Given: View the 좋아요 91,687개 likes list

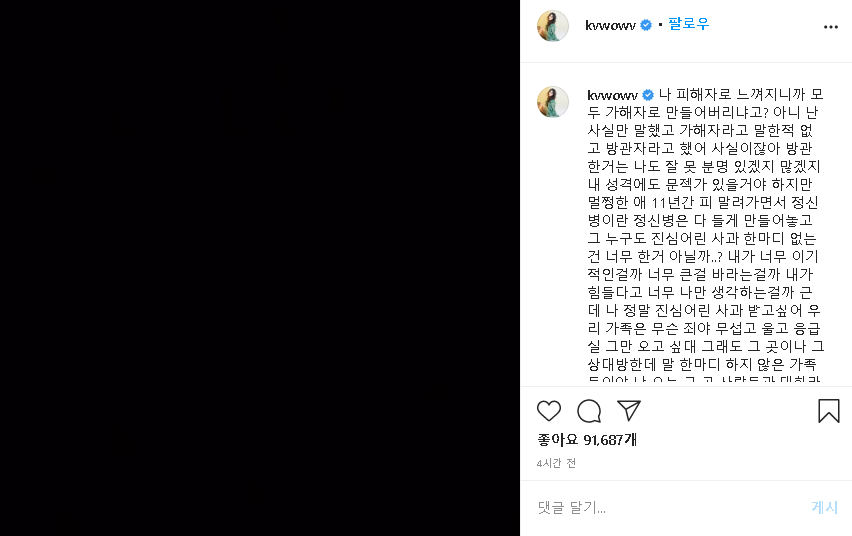Looking at the screenshot, I should [x=587, y=439].
